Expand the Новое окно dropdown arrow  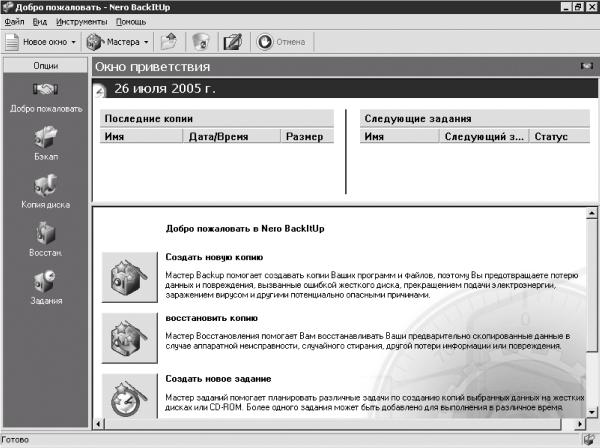click(73, 42)
